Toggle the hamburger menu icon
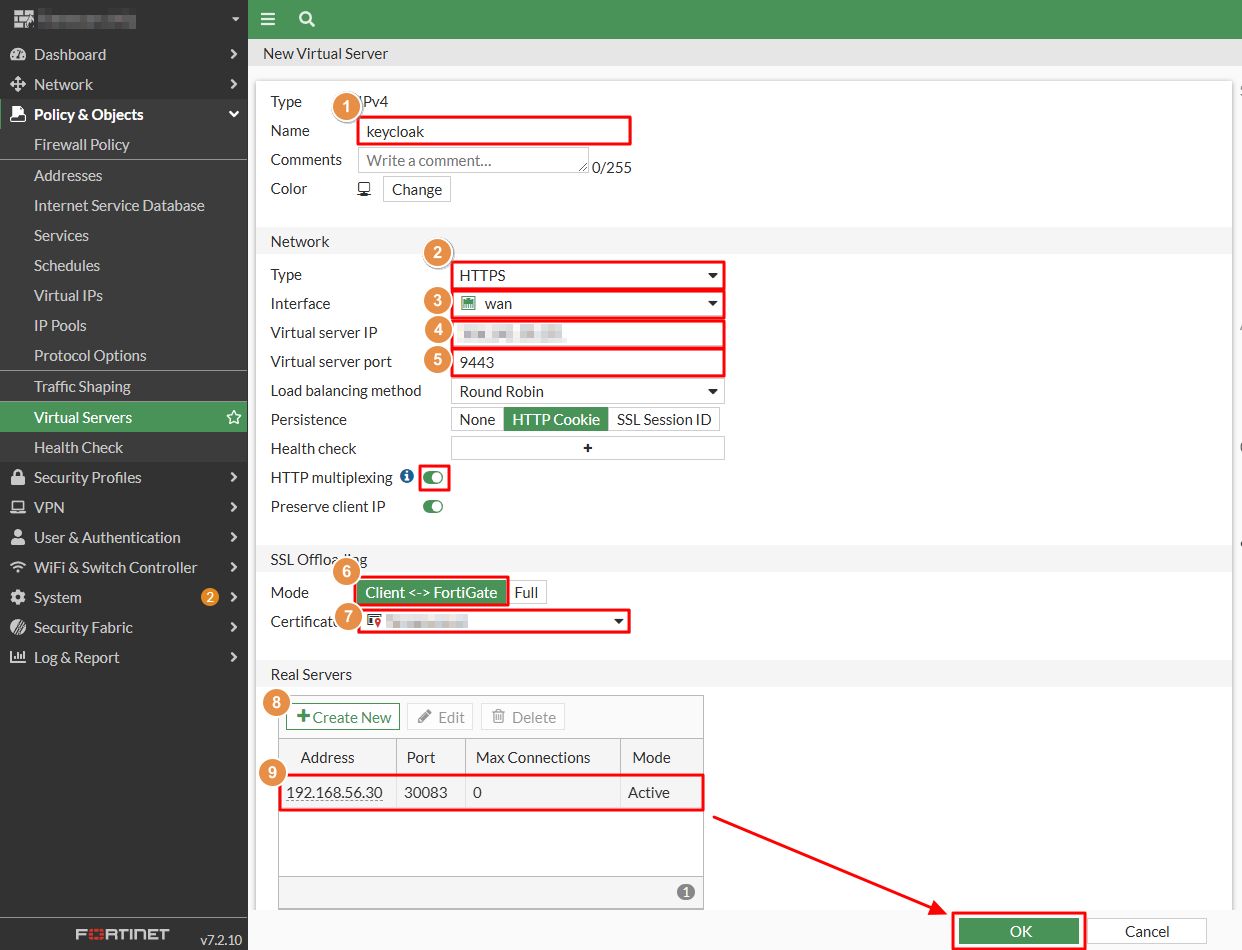 tap(267, 19)
